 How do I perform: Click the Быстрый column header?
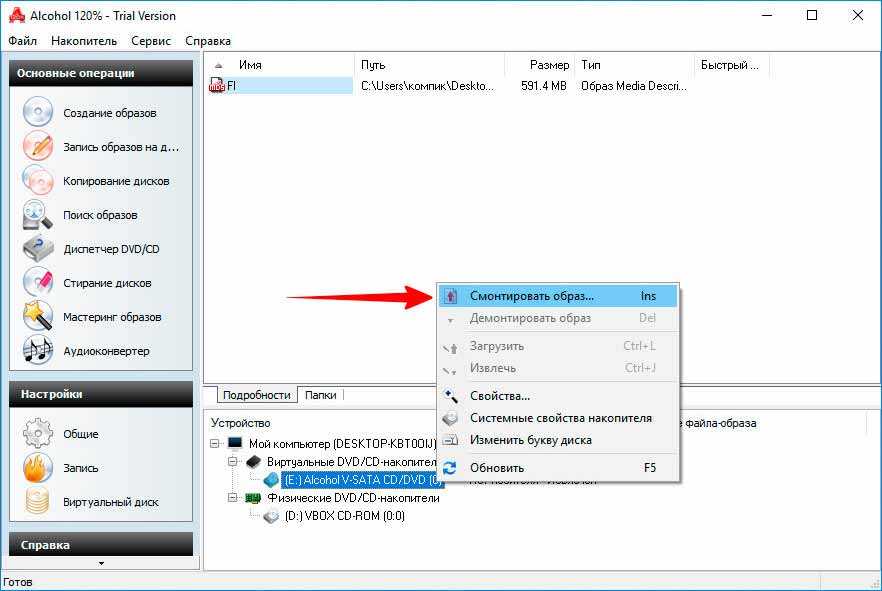click(x=731, y=65)
